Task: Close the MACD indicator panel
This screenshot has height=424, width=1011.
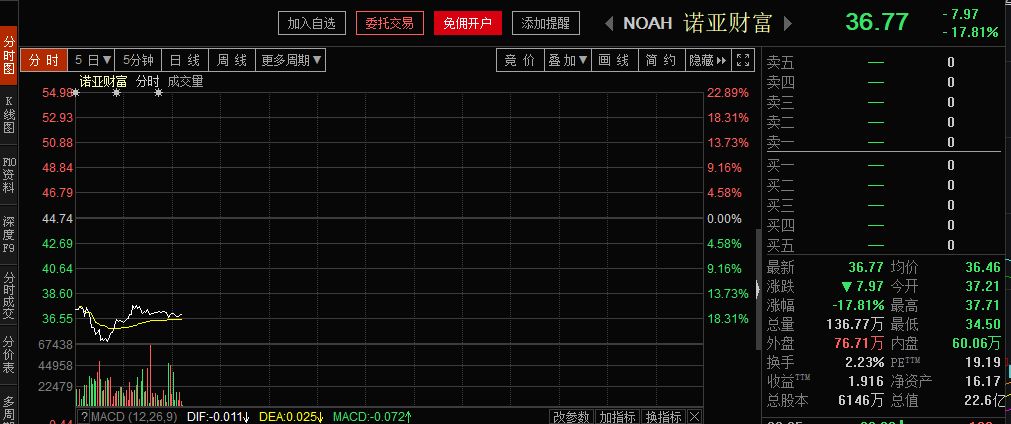Action: point(694,417)
